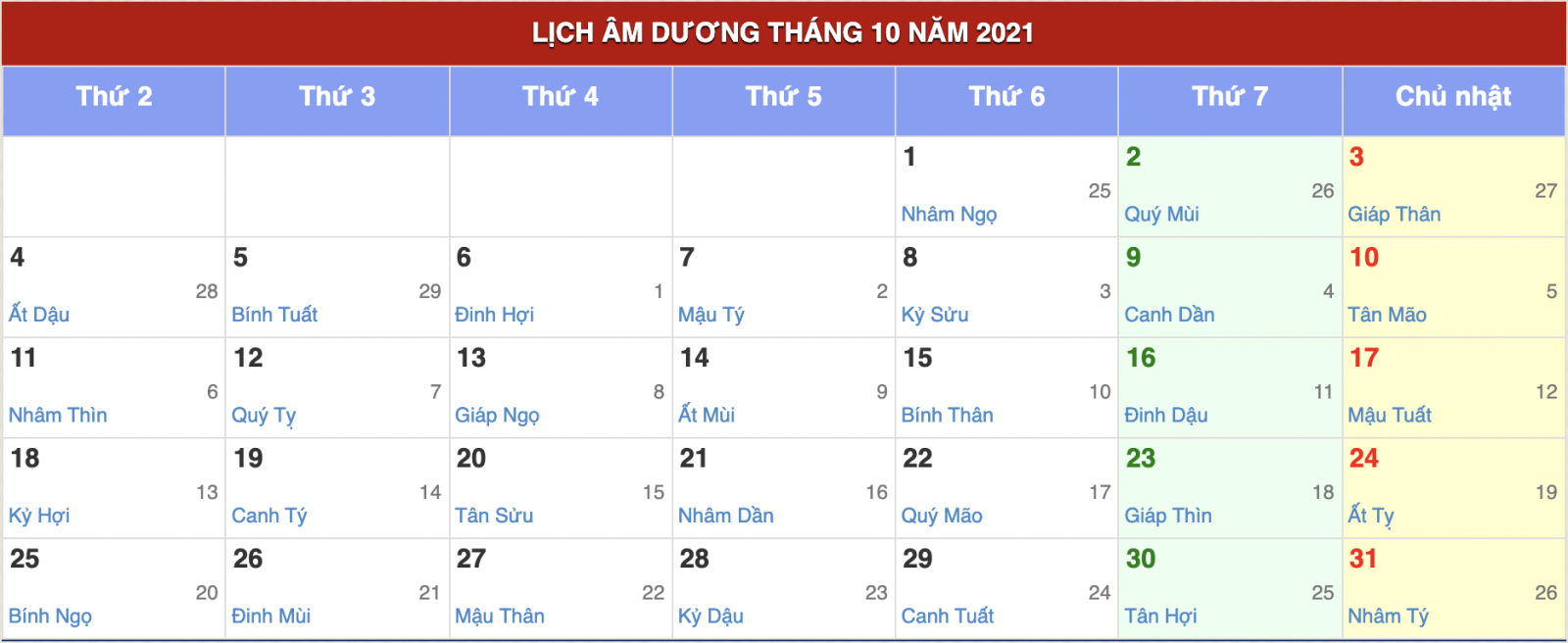This screenshot has width=1568, height=643.
Task: Open date 20 Tân Sửu
Action: point(561,488)
